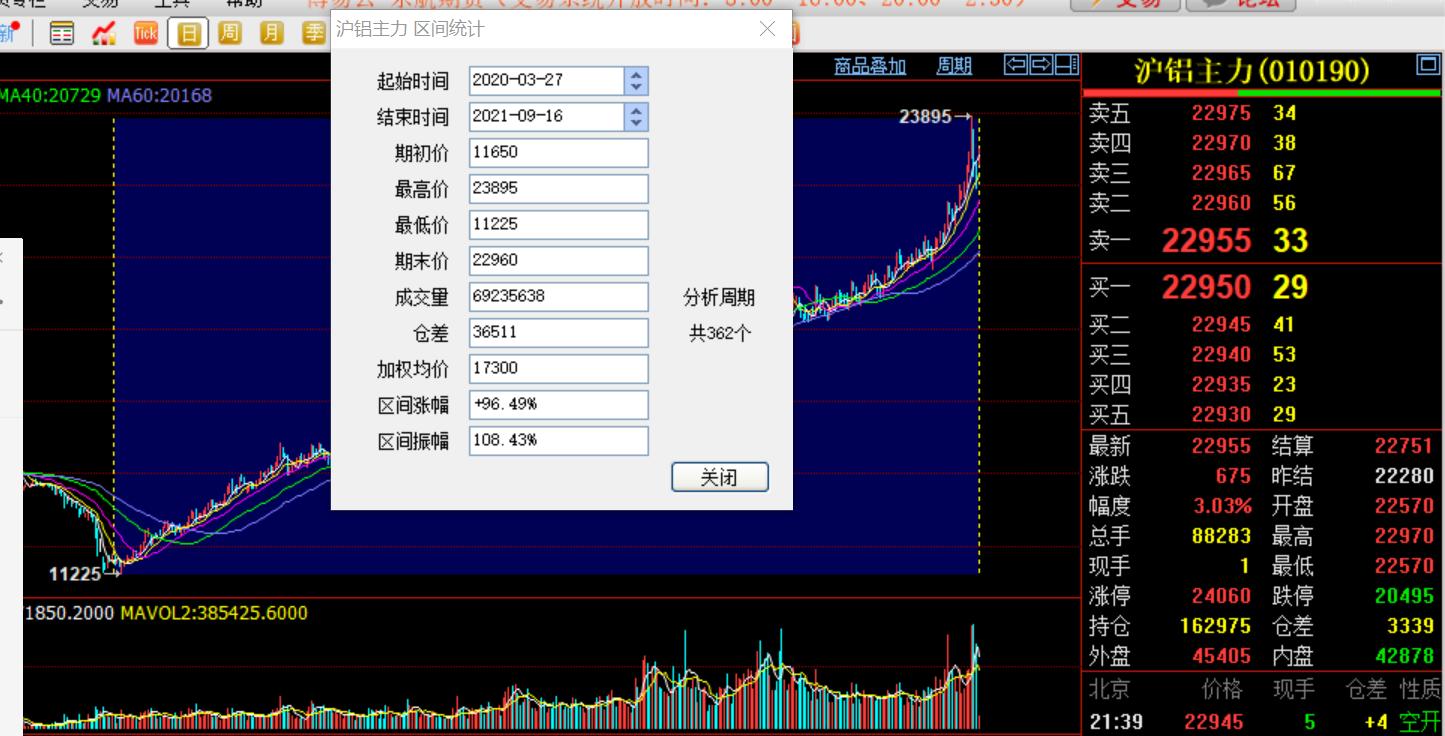Click the 涨停 value 24060

tap(1221, 596)
